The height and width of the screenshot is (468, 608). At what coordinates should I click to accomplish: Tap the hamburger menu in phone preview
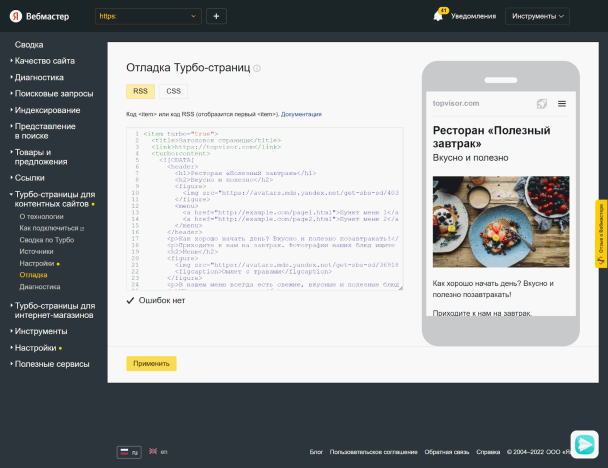pos(562,103)
